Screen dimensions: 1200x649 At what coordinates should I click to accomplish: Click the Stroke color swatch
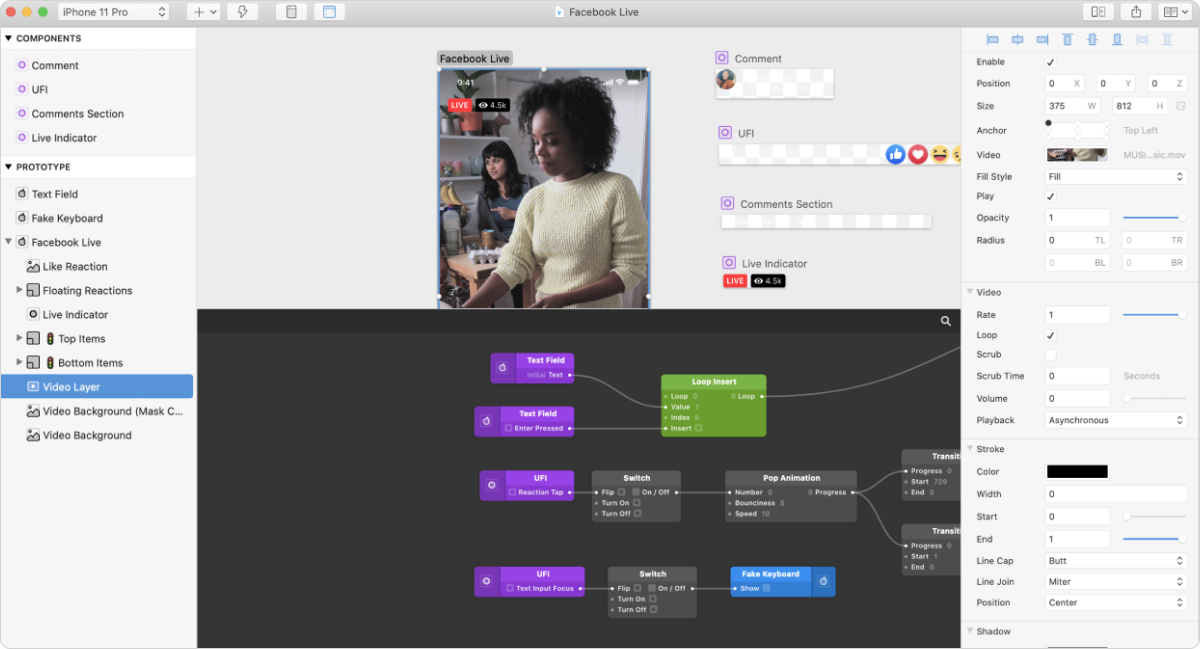click(1077, 471)
